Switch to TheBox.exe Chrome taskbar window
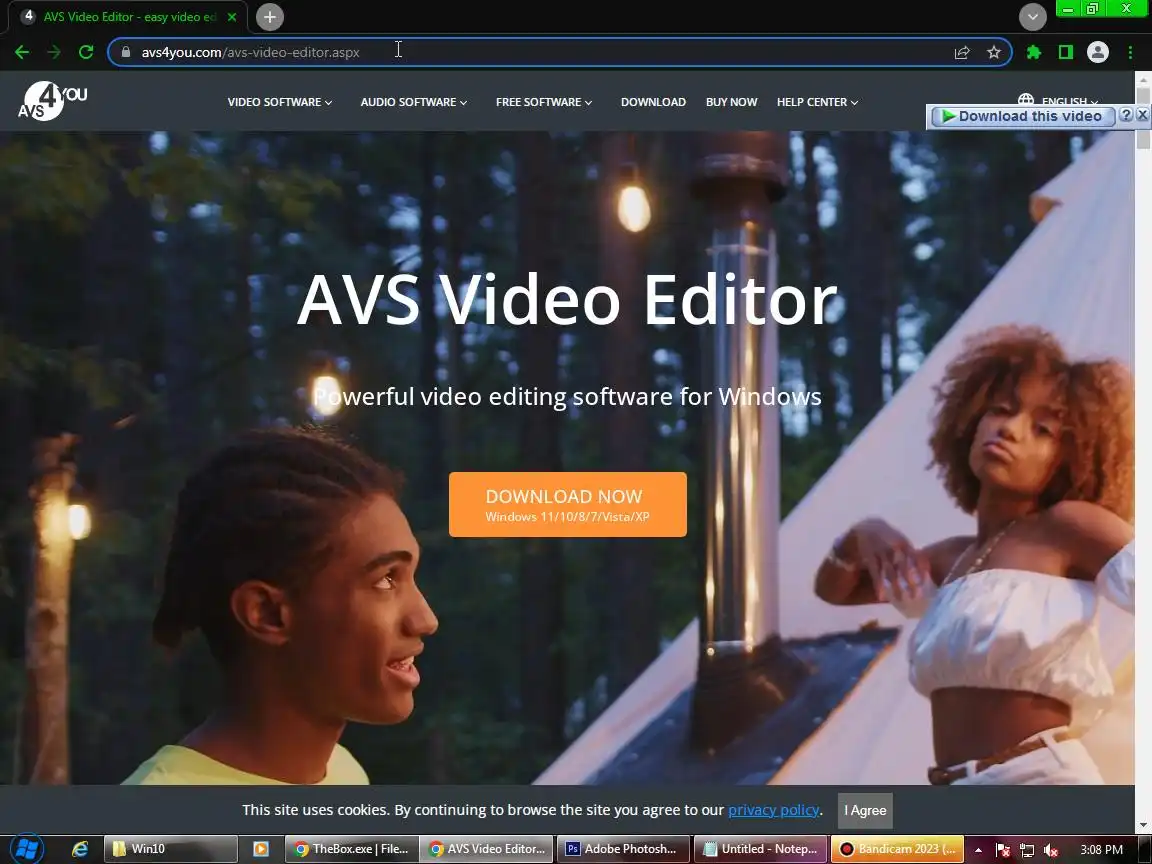 [x=351, y=849]
